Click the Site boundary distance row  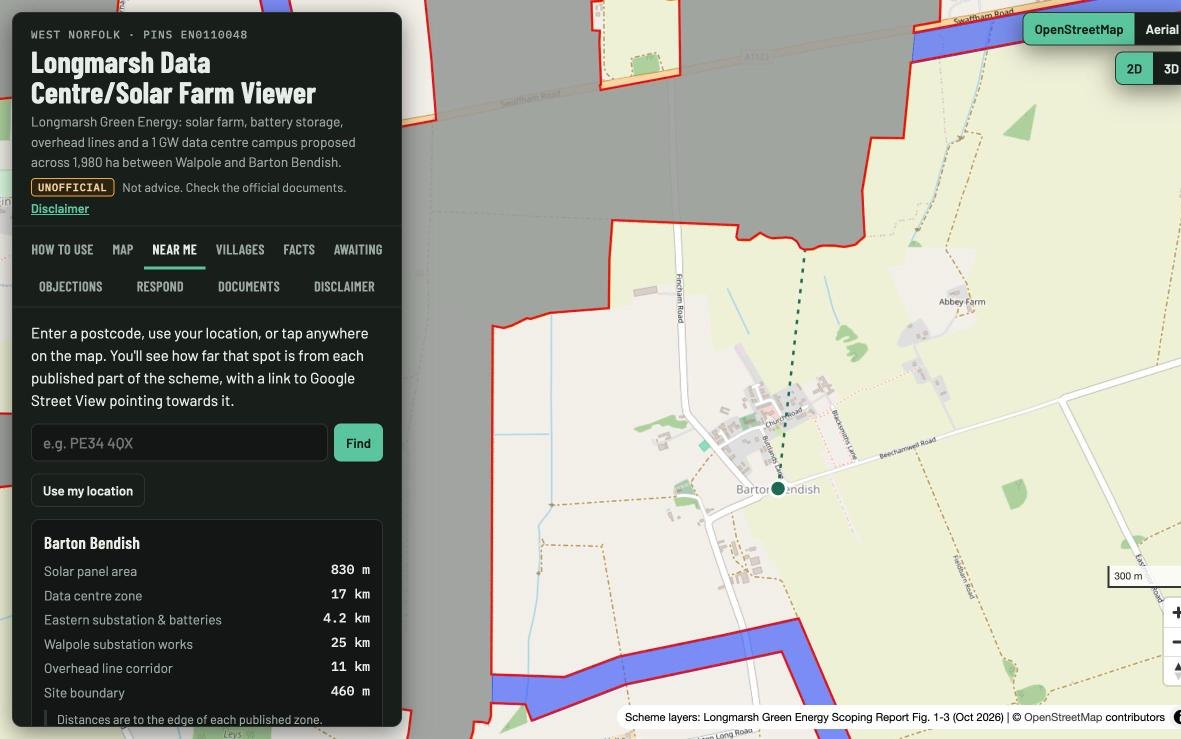[207, 692]
